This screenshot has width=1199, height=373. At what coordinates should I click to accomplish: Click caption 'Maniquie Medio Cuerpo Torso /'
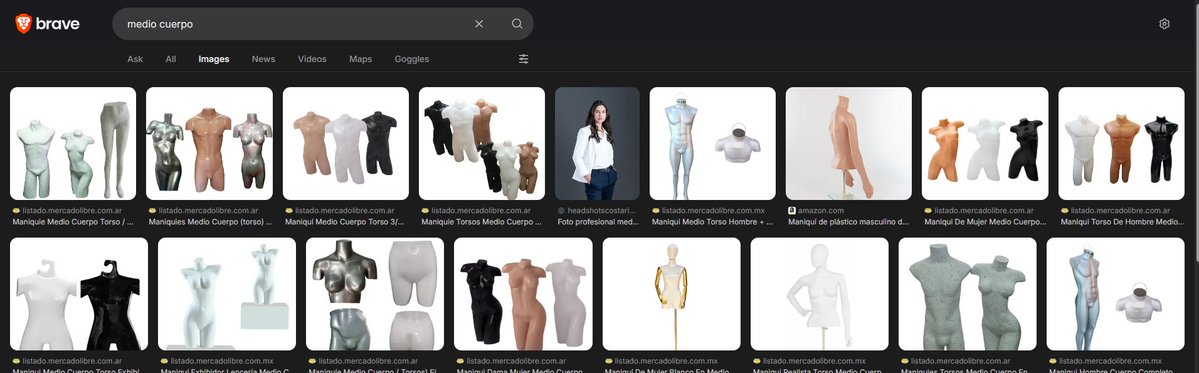pos(73,222)
